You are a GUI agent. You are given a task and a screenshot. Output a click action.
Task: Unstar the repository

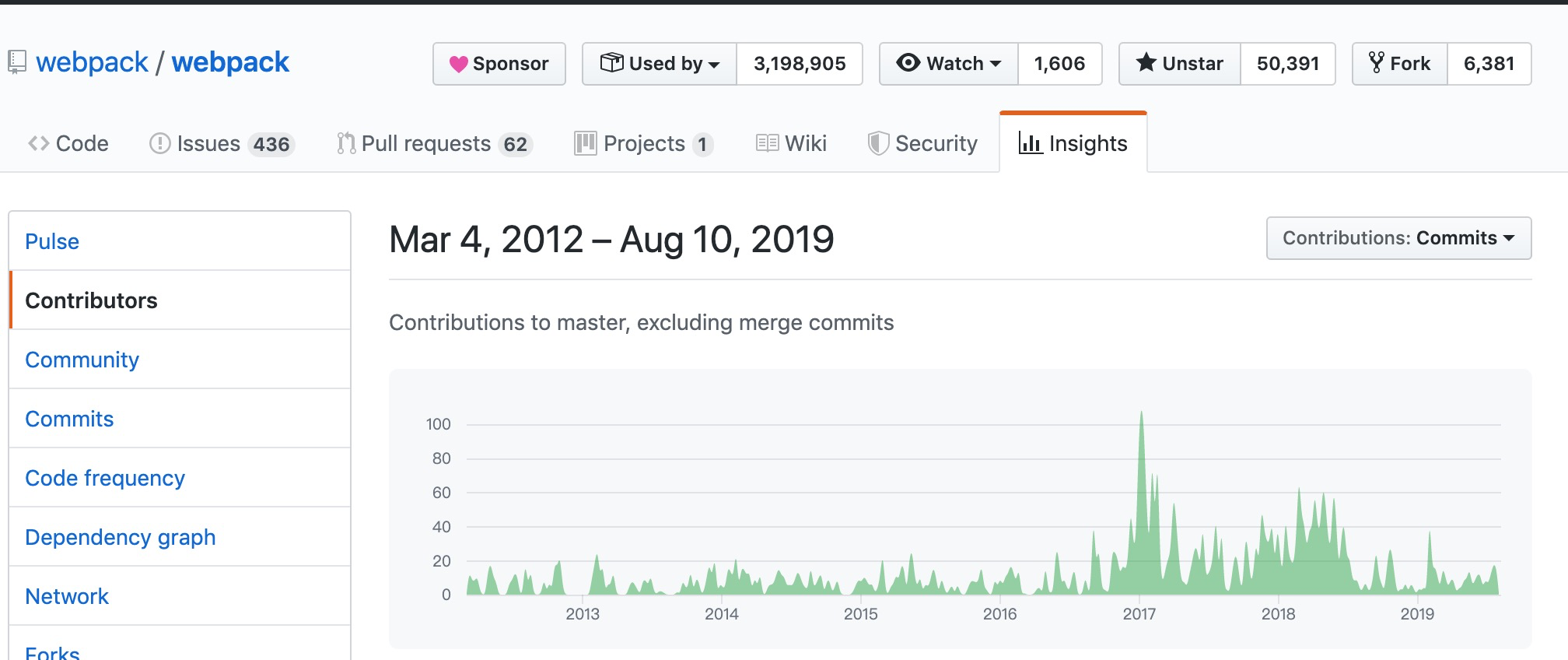pyautogui.click(x=1180, y=64)
